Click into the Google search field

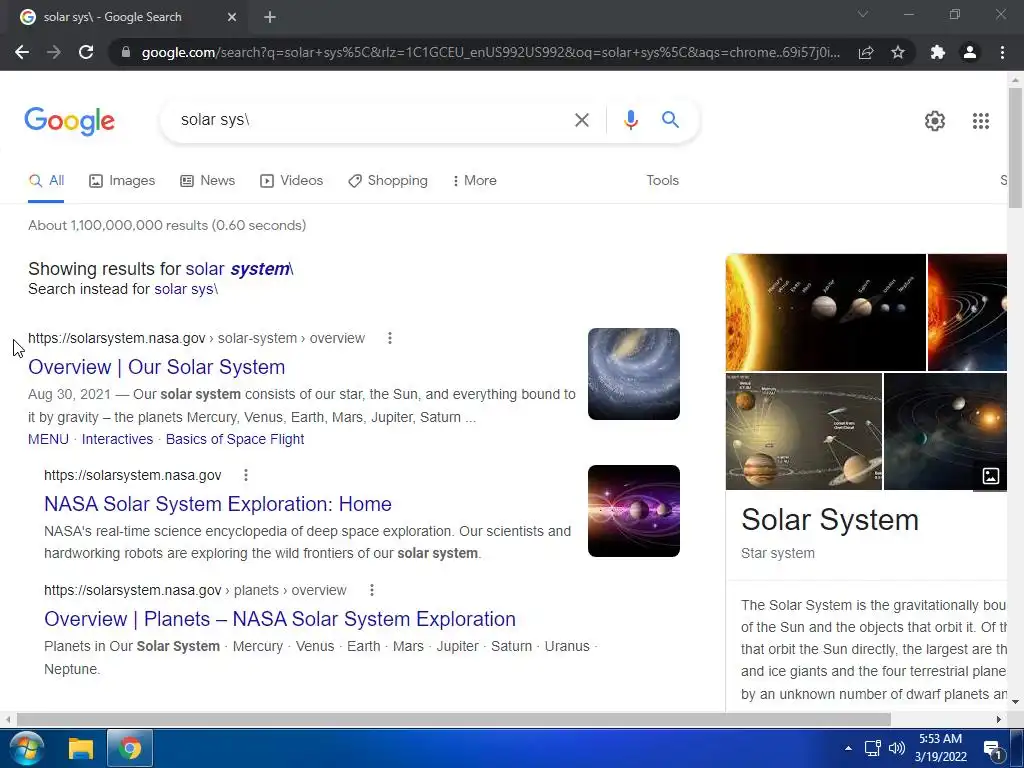pos(372,120)
